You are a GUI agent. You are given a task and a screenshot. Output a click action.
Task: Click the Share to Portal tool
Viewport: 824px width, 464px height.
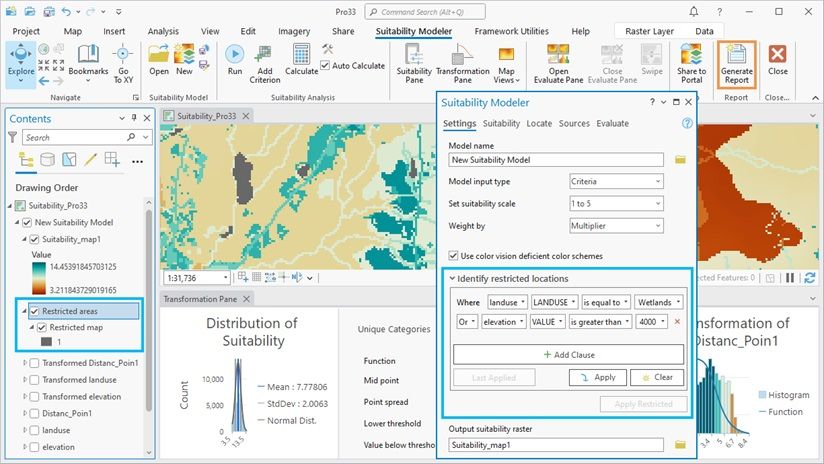pyautogui.click(x=692, y=64)
